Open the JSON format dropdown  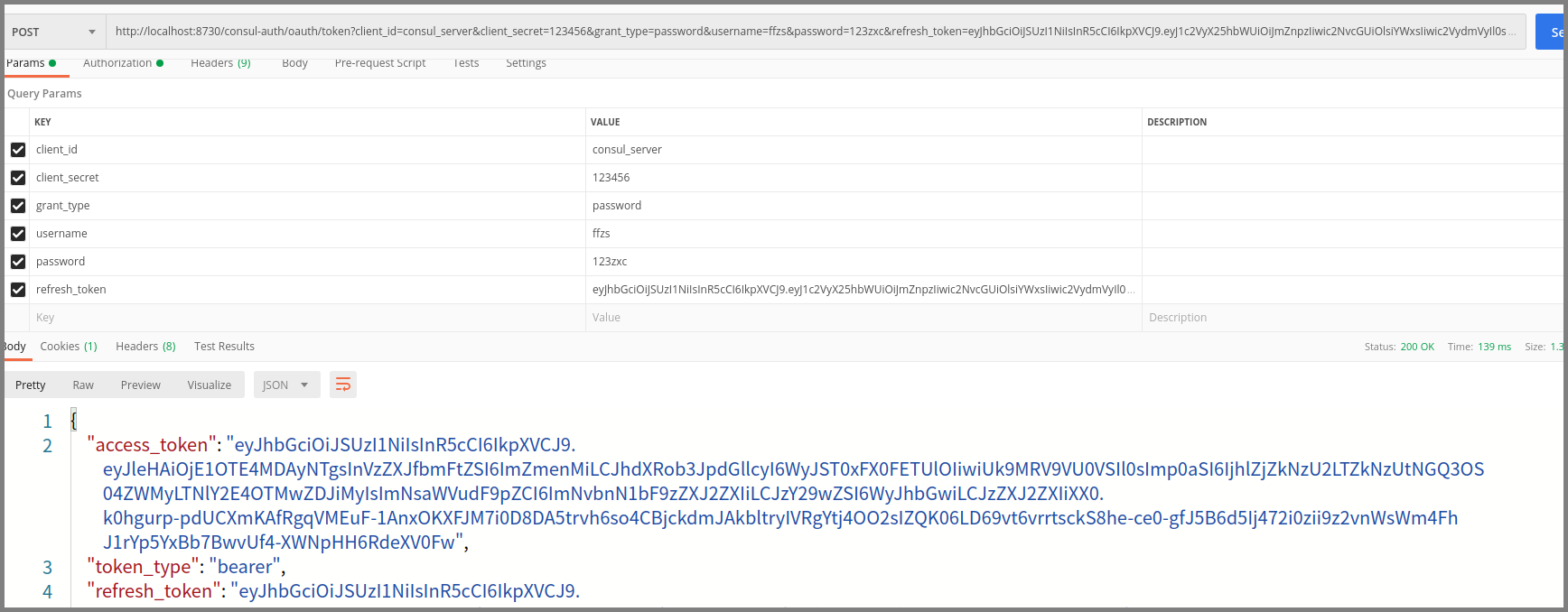pos(285,385)
